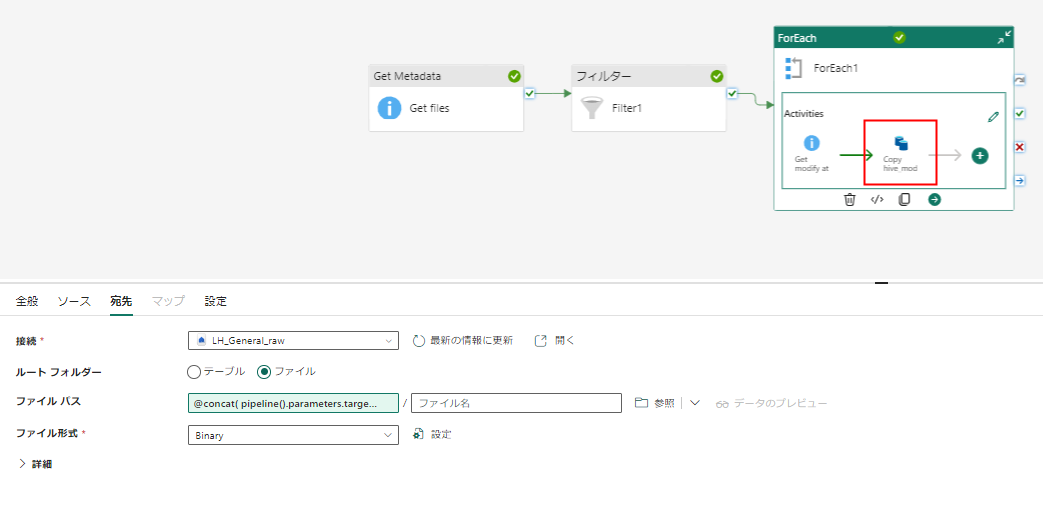This screenshot has height=513, width=1043.
Task: Click the @concat file path field
Action: point(293,403)
